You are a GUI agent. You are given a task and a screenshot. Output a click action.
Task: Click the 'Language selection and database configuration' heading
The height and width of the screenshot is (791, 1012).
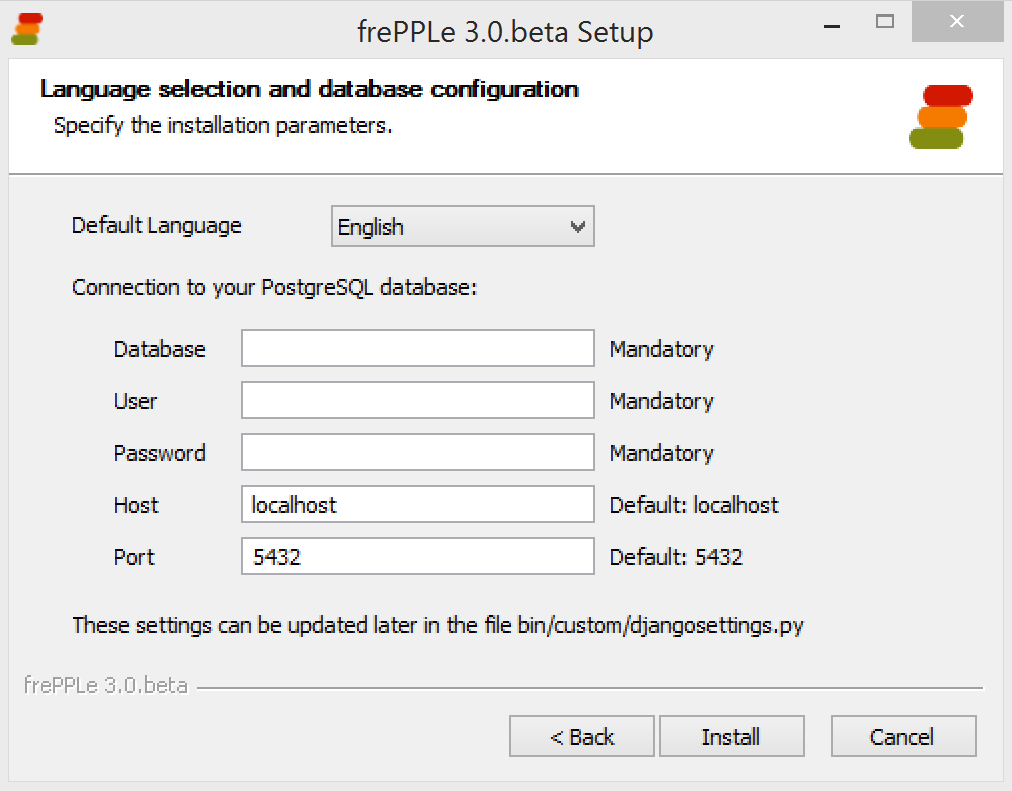coord(309,90)
